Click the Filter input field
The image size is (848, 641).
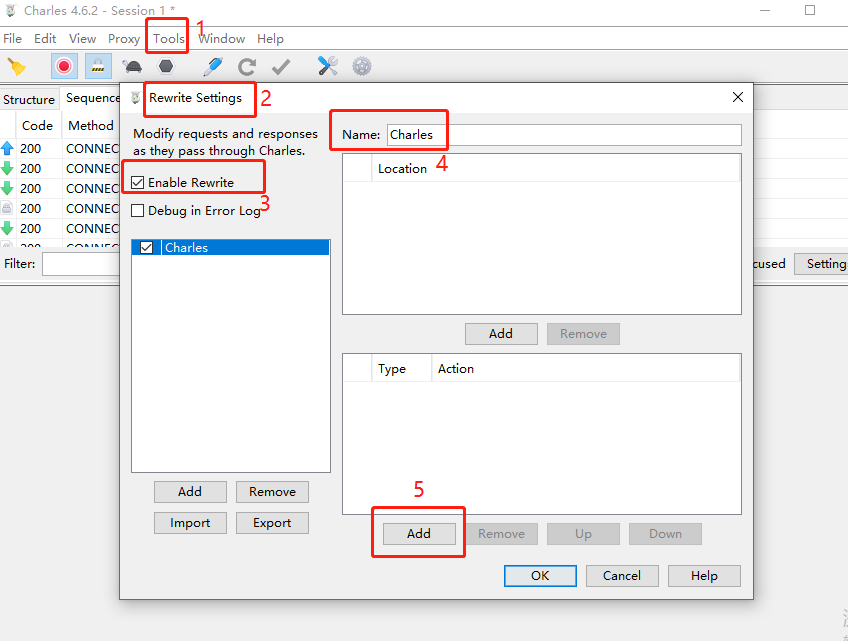[x=81, y=264]
